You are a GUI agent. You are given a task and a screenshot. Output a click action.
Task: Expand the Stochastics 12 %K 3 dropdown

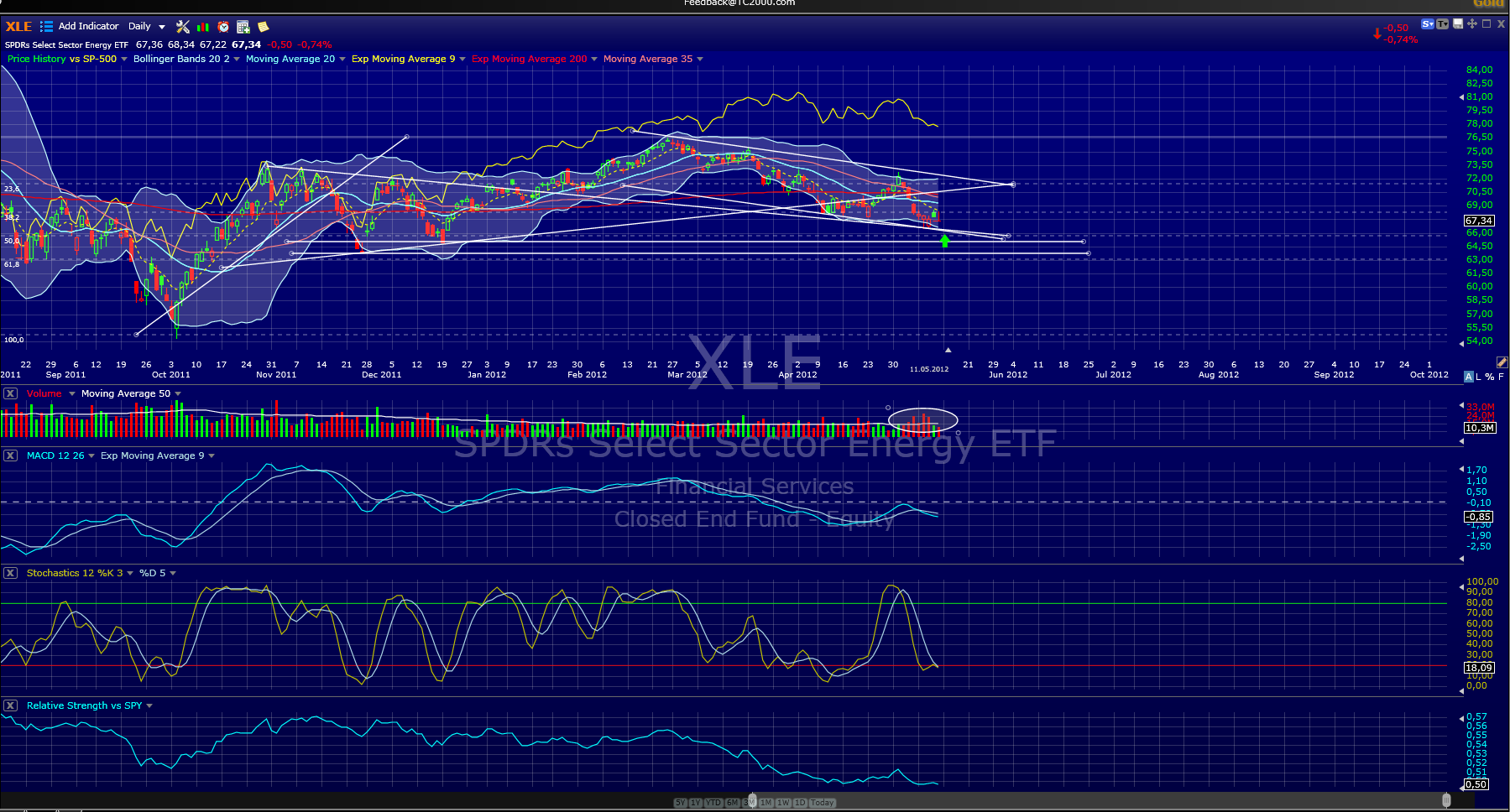tap(130, 573)
